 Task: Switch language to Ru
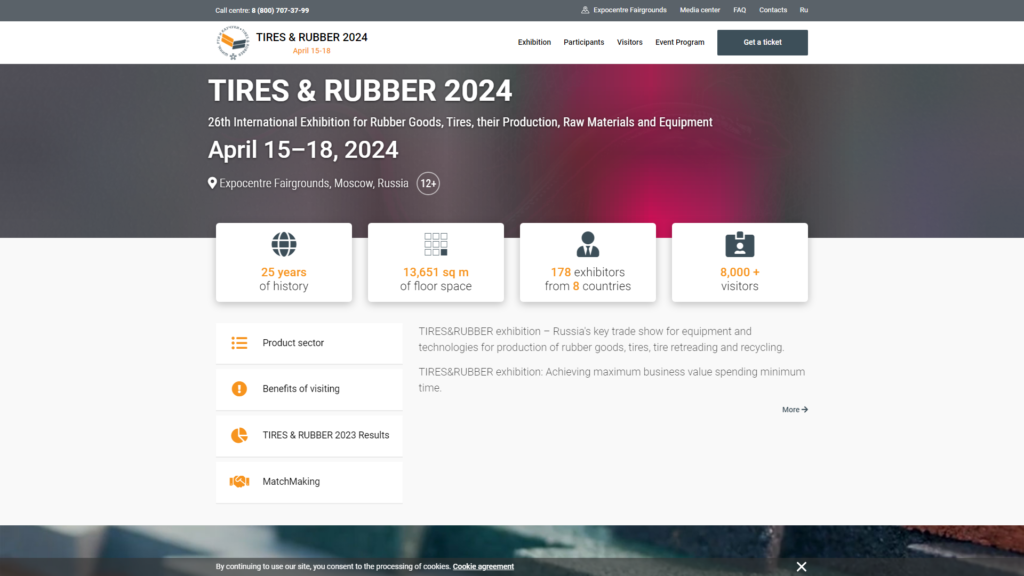pyautogui.click(x=804, y=10)
